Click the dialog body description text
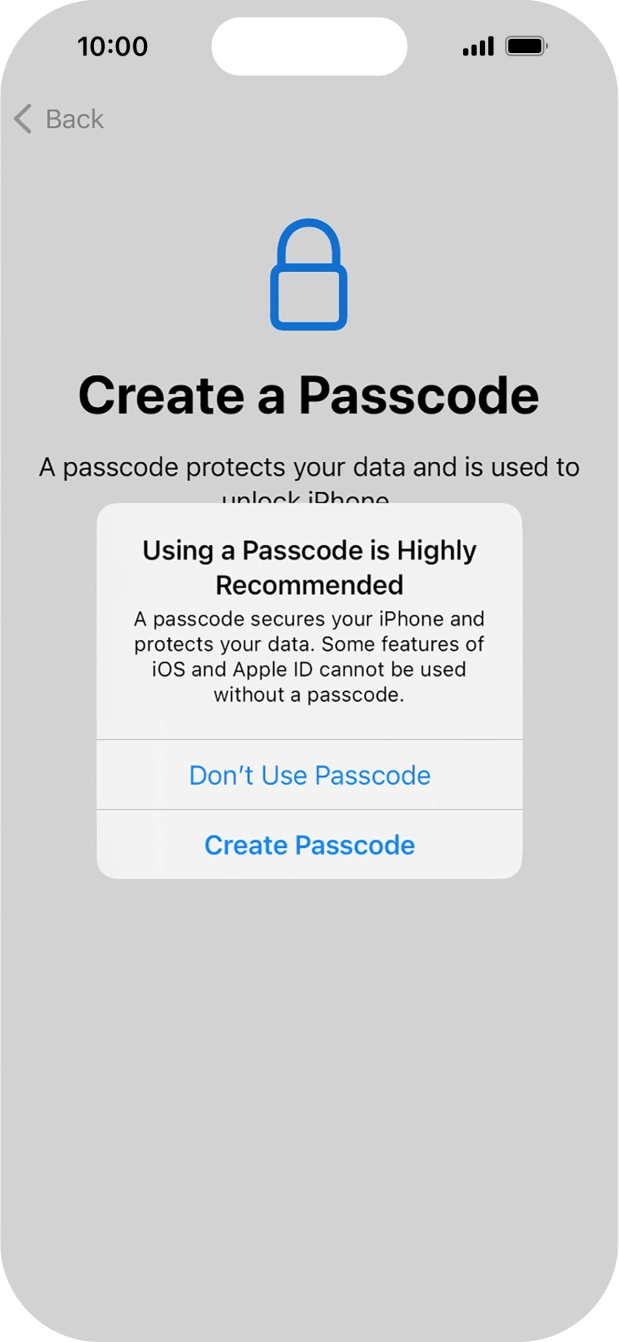Screen dimensions: 619x1342 pyautogui.click(x=309, y=657)
